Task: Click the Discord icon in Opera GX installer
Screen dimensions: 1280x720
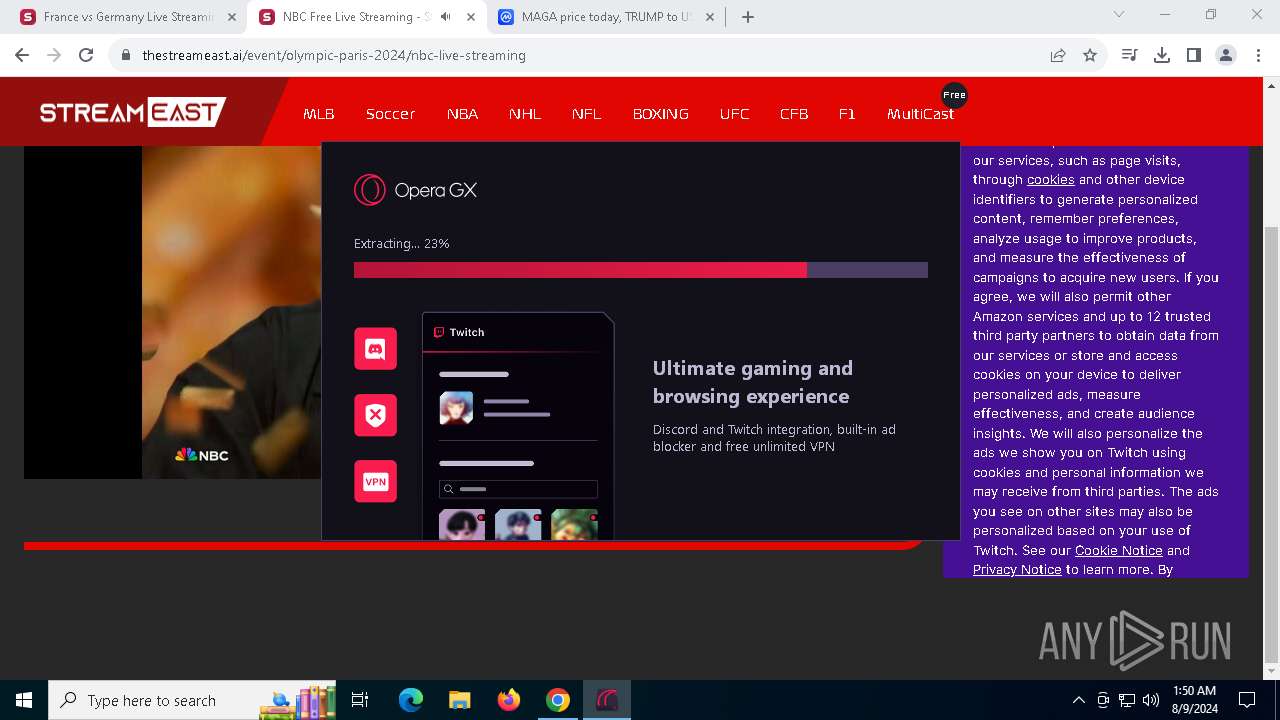Action: (x=375, y=349)
